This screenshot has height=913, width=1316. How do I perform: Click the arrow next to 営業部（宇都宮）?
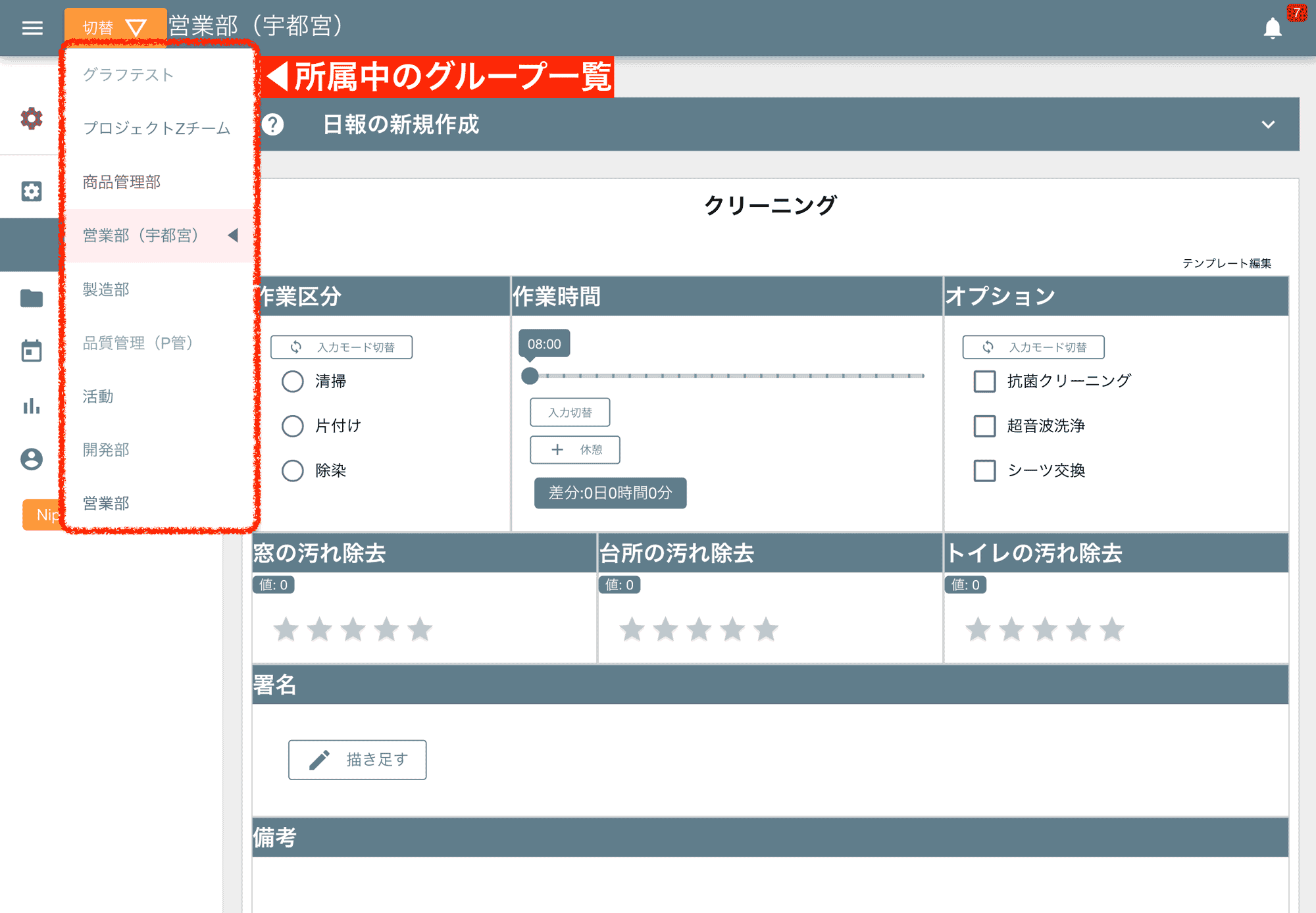233,235
